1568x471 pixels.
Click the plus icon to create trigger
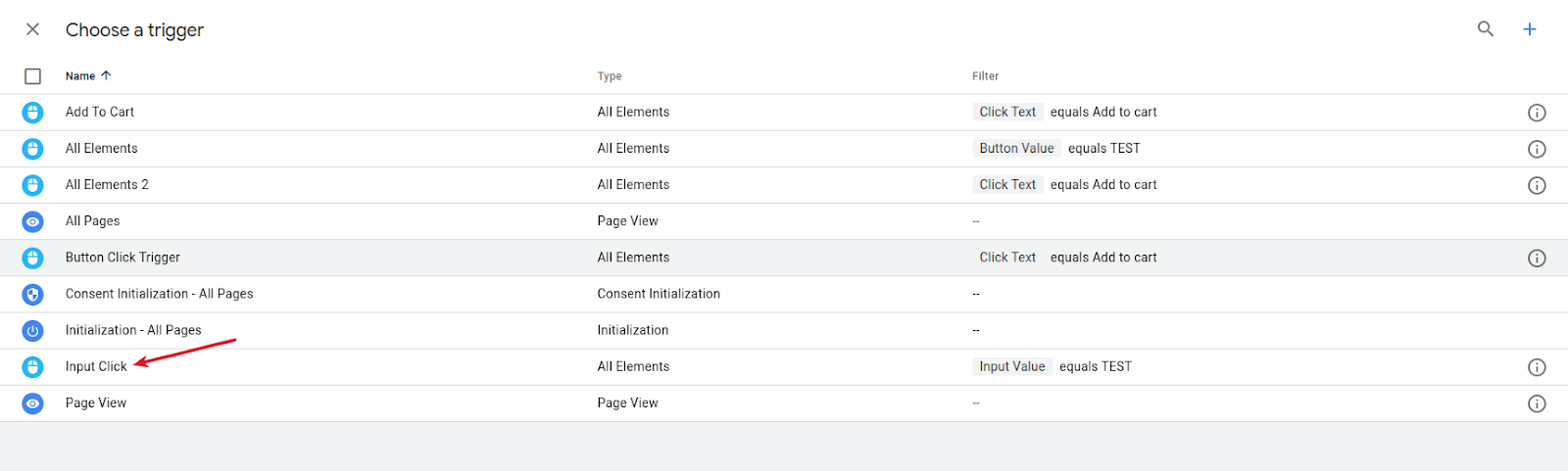tap(1529, 29)
